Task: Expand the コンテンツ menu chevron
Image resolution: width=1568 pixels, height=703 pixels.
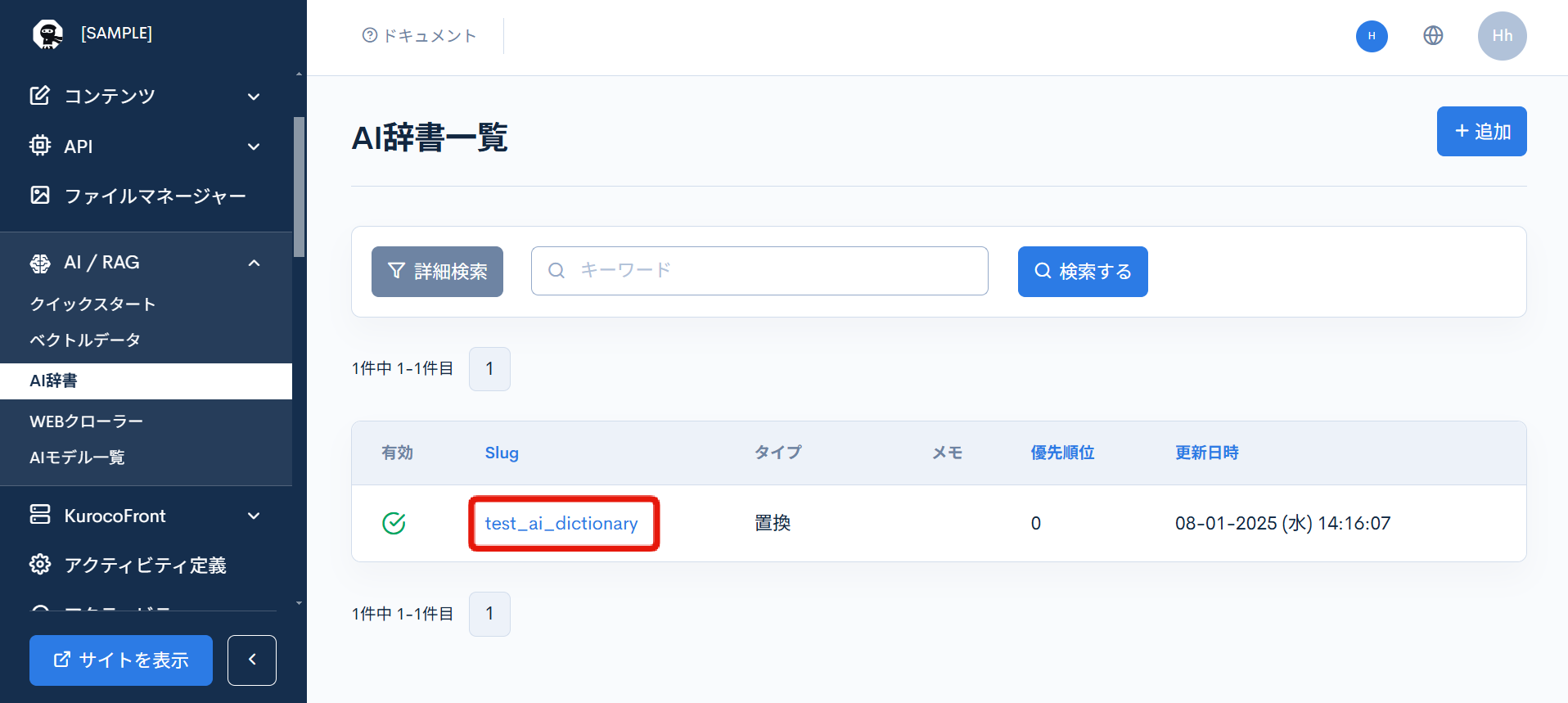Action: point(254,97)
